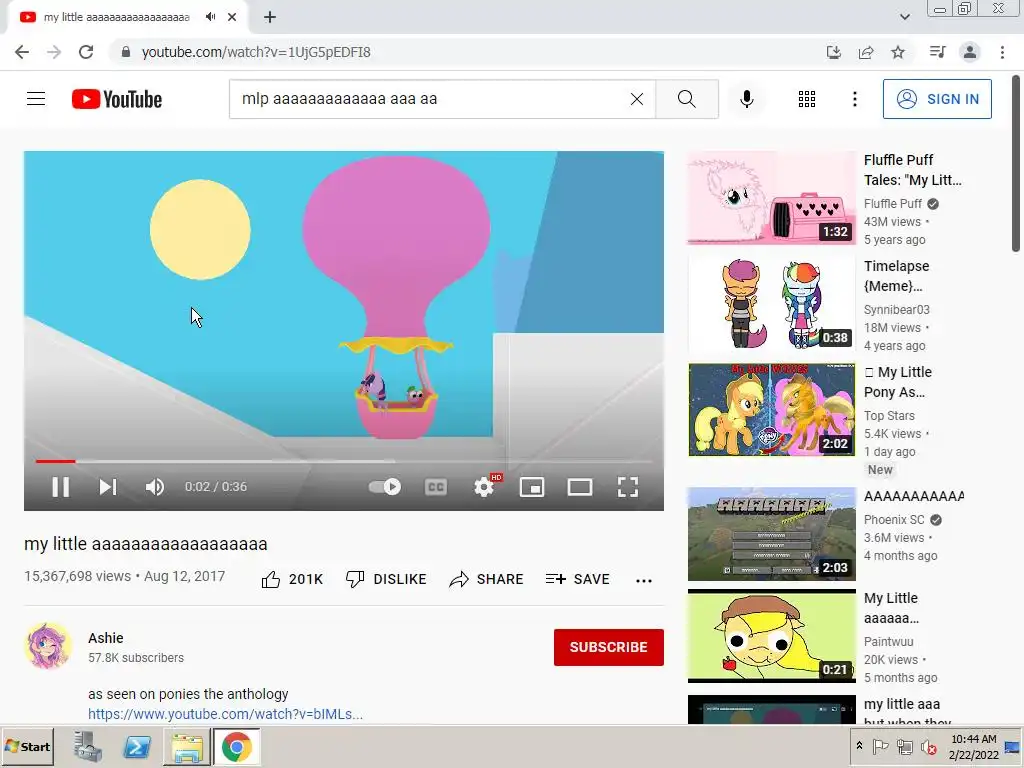Click the address bar URL

coord(256,52)
